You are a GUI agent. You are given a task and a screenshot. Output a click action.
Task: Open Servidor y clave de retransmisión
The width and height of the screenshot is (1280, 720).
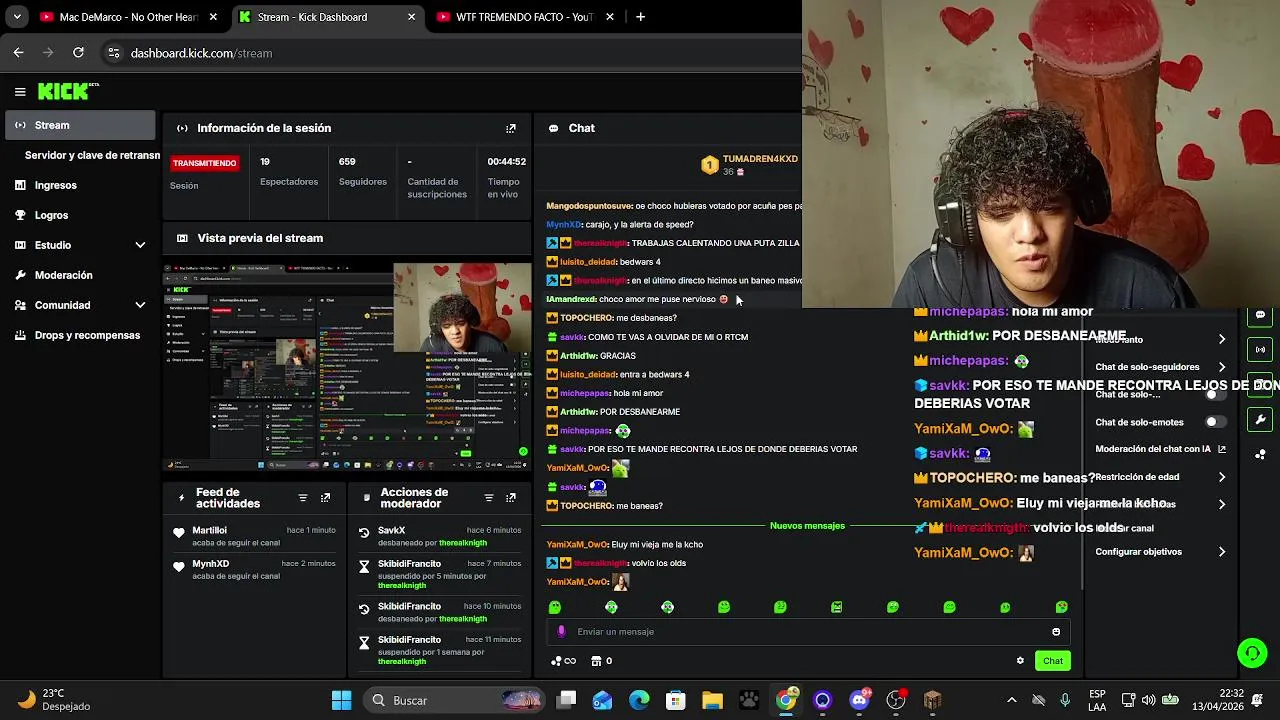coord(92,155)
